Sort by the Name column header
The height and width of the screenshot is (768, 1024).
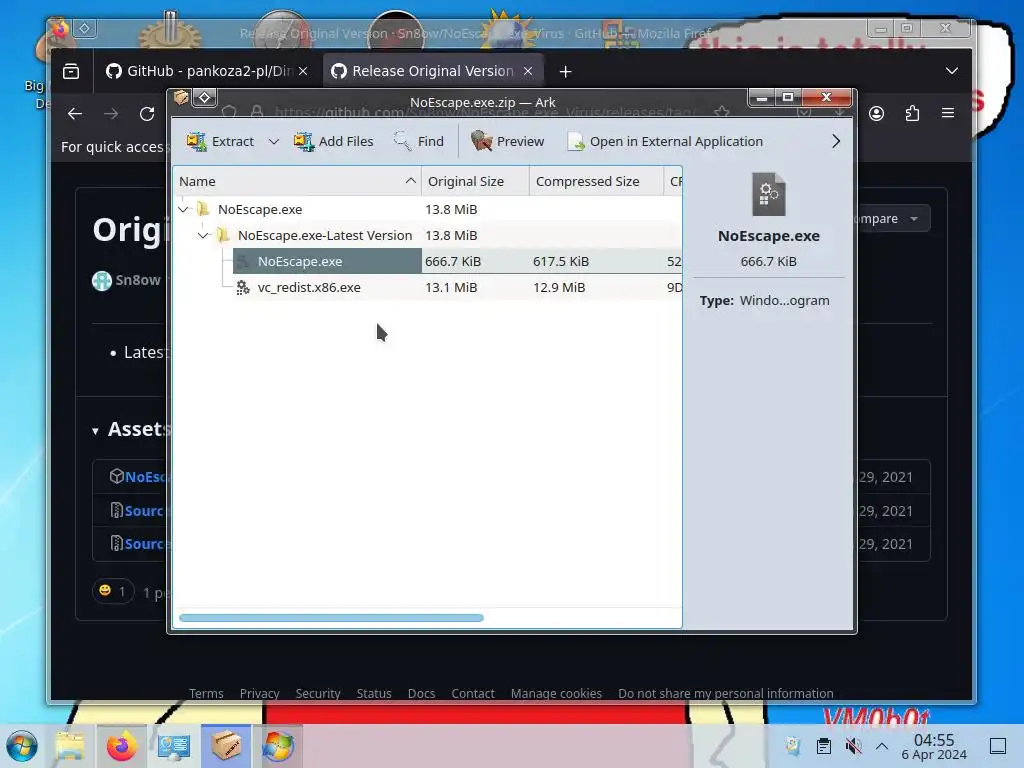[297, 181]
